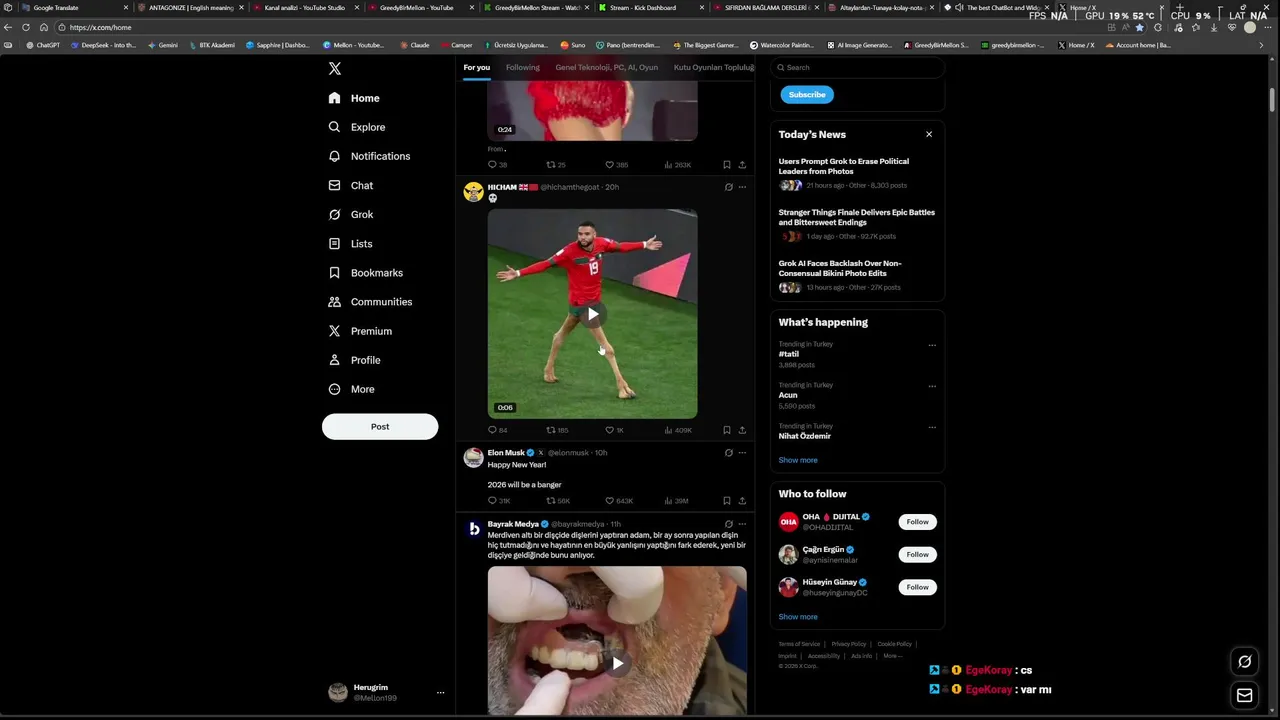Image resolution: width=1280 pixels, height=720 pixels.
Task: Open more options for Acun trend
Action: [932, 386]
